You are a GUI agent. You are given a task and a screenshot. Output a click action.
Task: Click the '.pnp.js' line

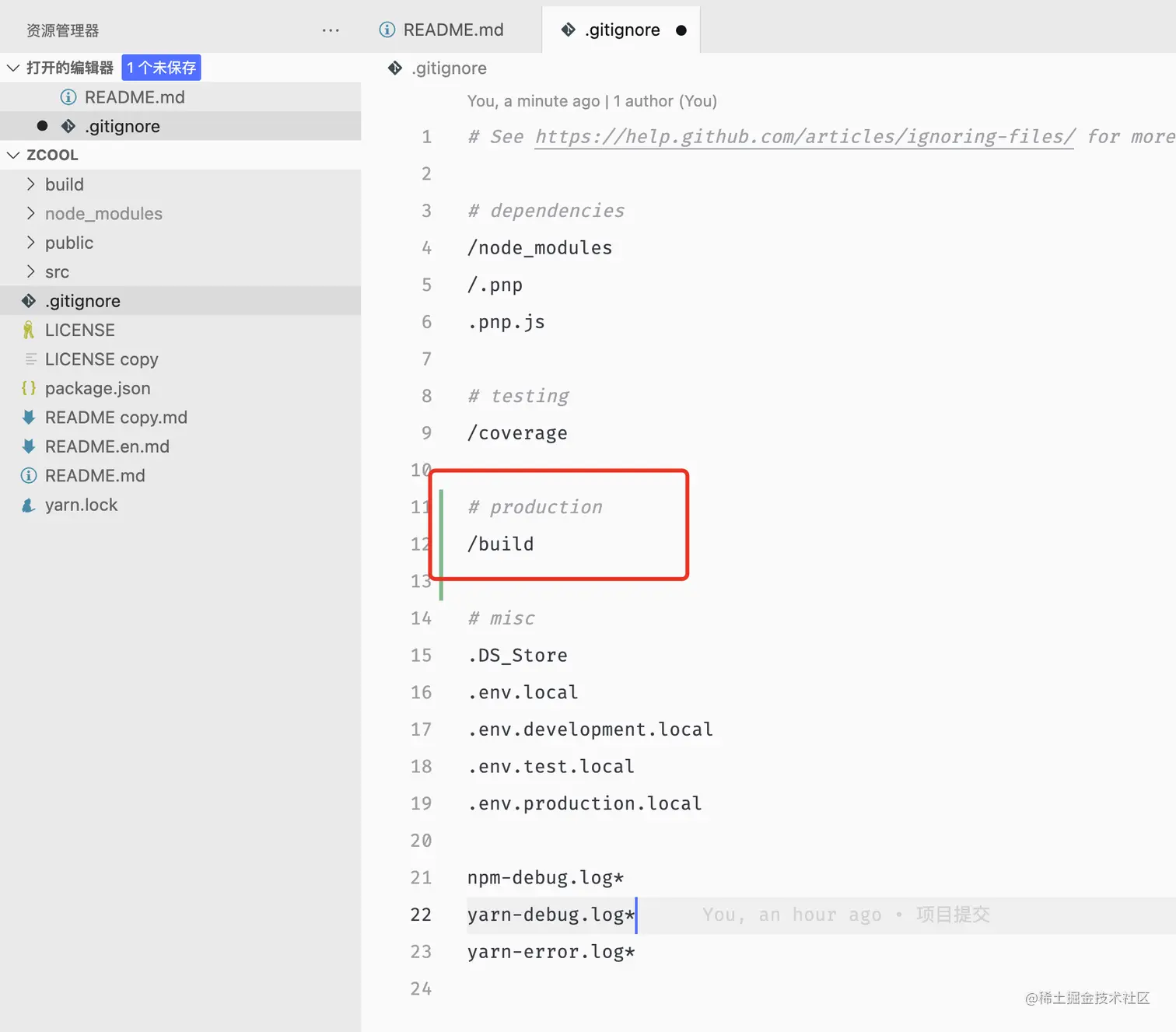(506, 322)
